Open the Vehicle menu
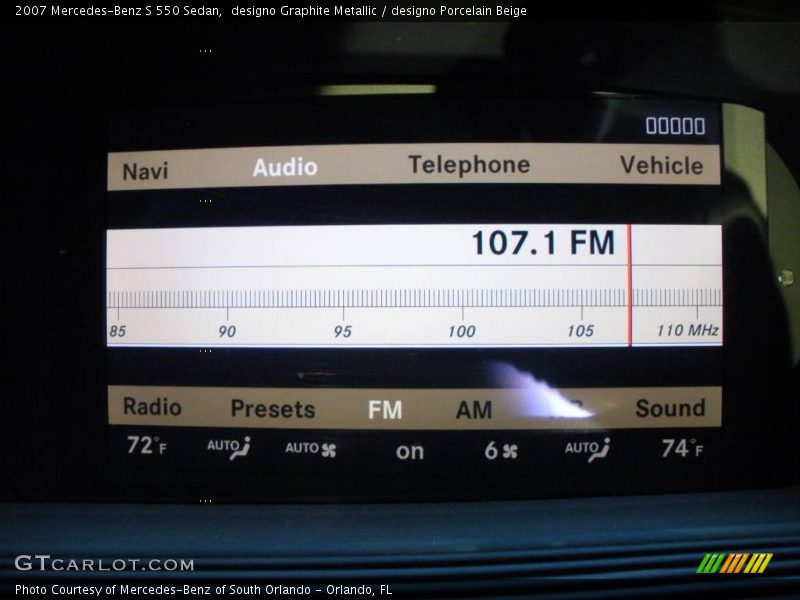The width and height of the screenshot is (800, 600). pyautogui.click(x=662, y=165)
